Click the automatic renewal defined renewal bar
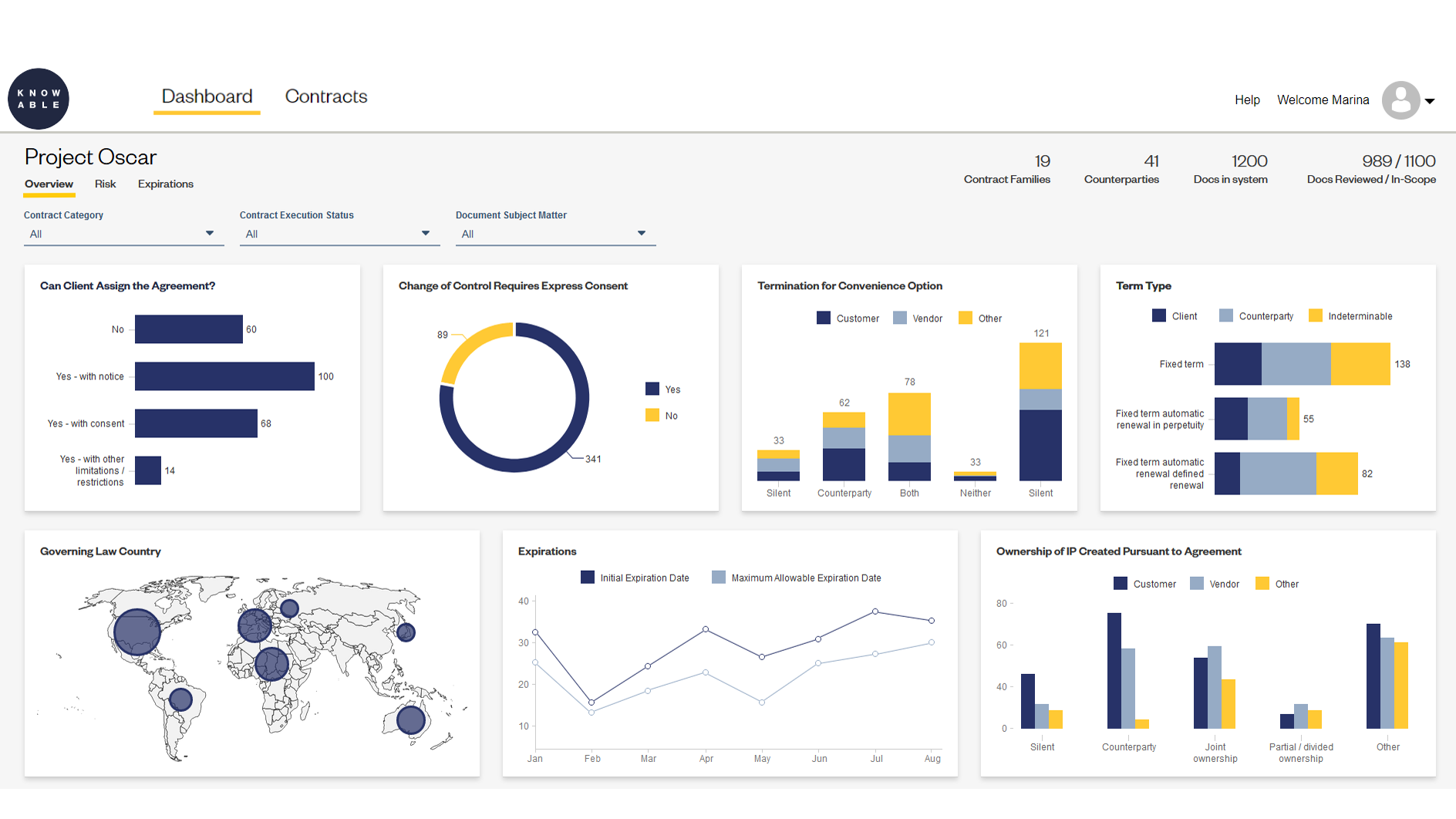Viewport: 1456px width, 819px height. point(1286,474)
